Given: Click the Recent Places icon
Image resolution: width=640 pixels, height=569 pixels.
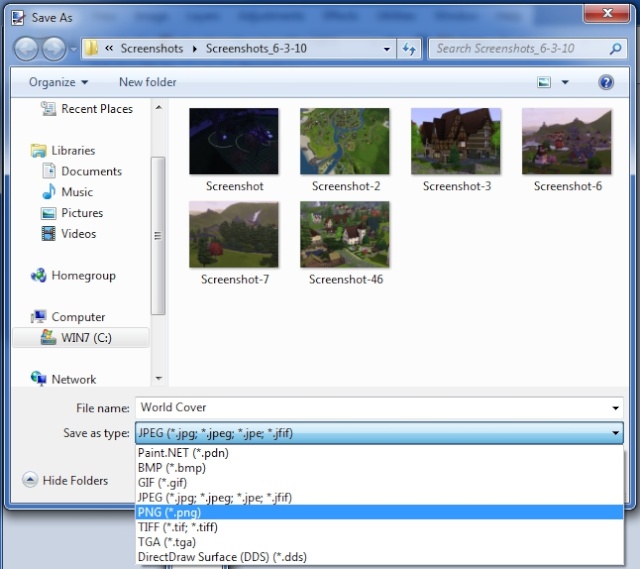Looking at the screenshot, I should (48, 109).
